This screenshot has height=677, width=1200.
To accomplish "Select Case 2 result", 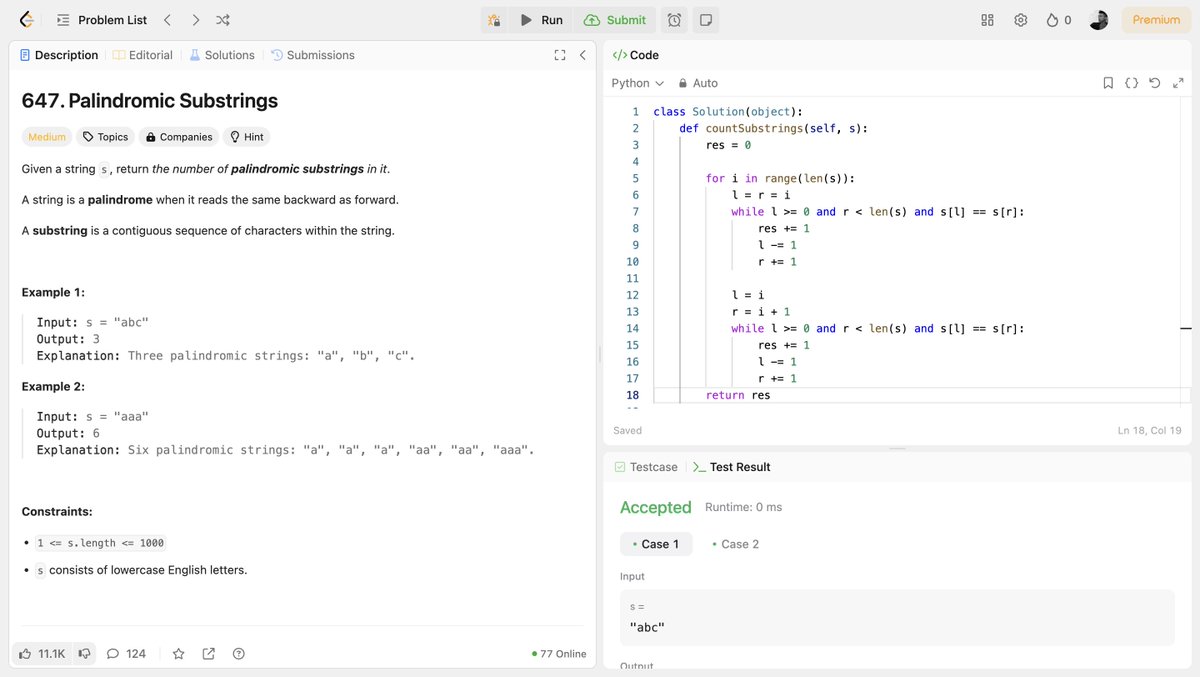I will (735, 544).
